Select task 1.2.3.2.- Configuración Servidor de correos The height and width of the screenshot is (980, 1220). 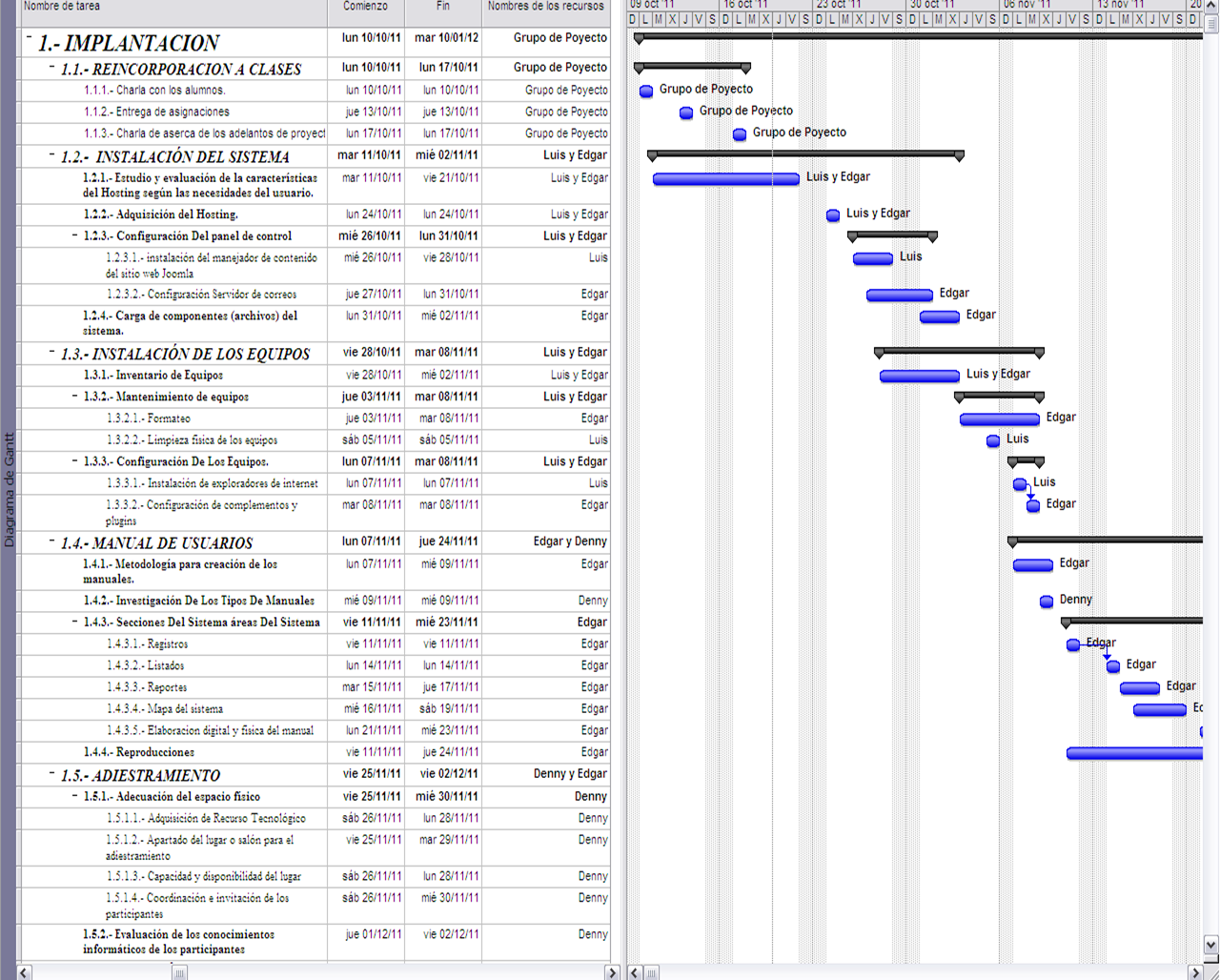202,294
